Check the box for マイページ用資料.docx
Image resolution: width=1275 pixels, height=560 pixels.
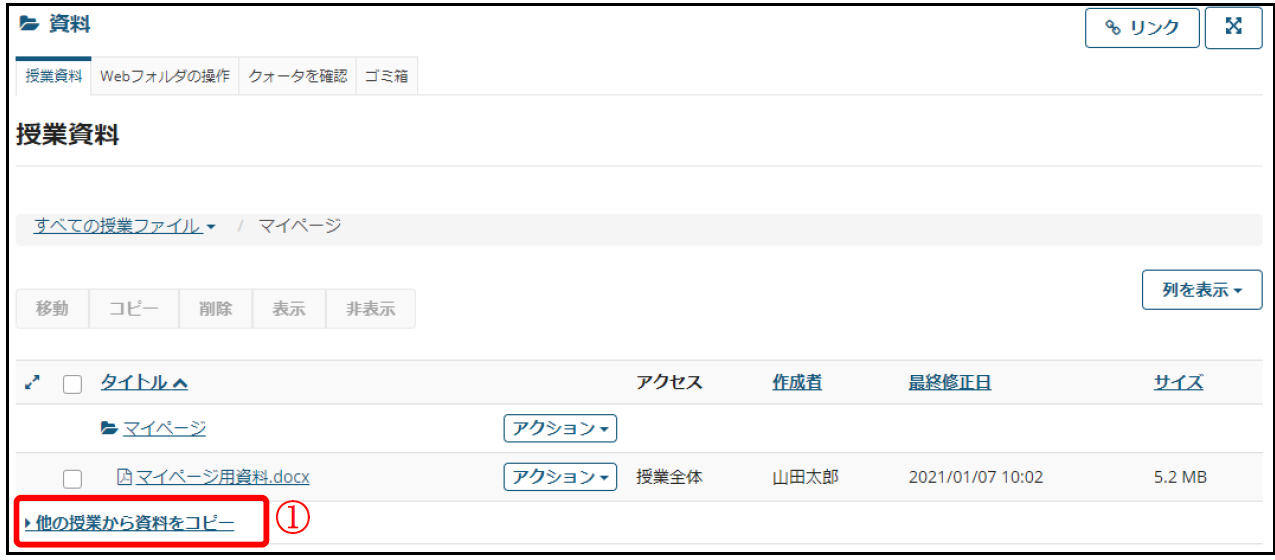(72, 478)
